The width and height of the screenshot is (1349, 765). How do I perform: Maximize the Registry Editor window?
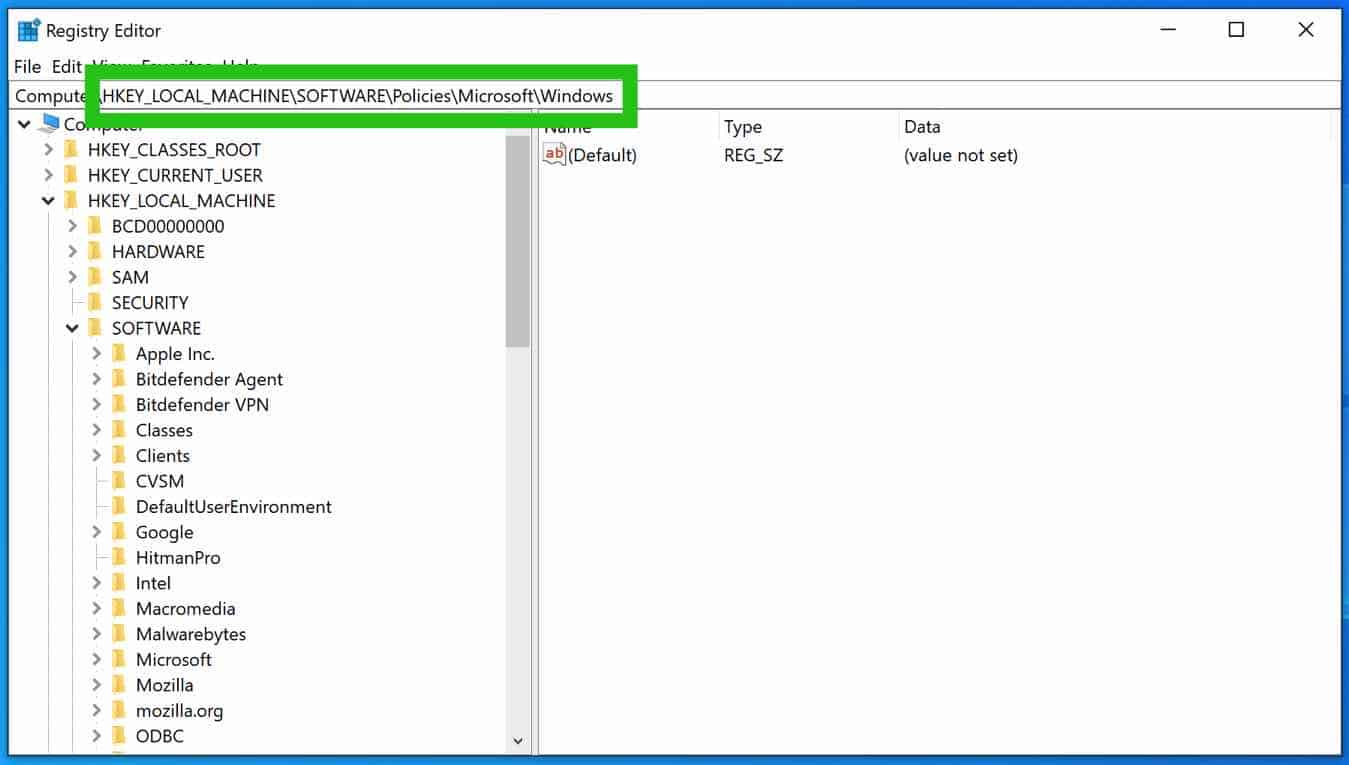1236,30
